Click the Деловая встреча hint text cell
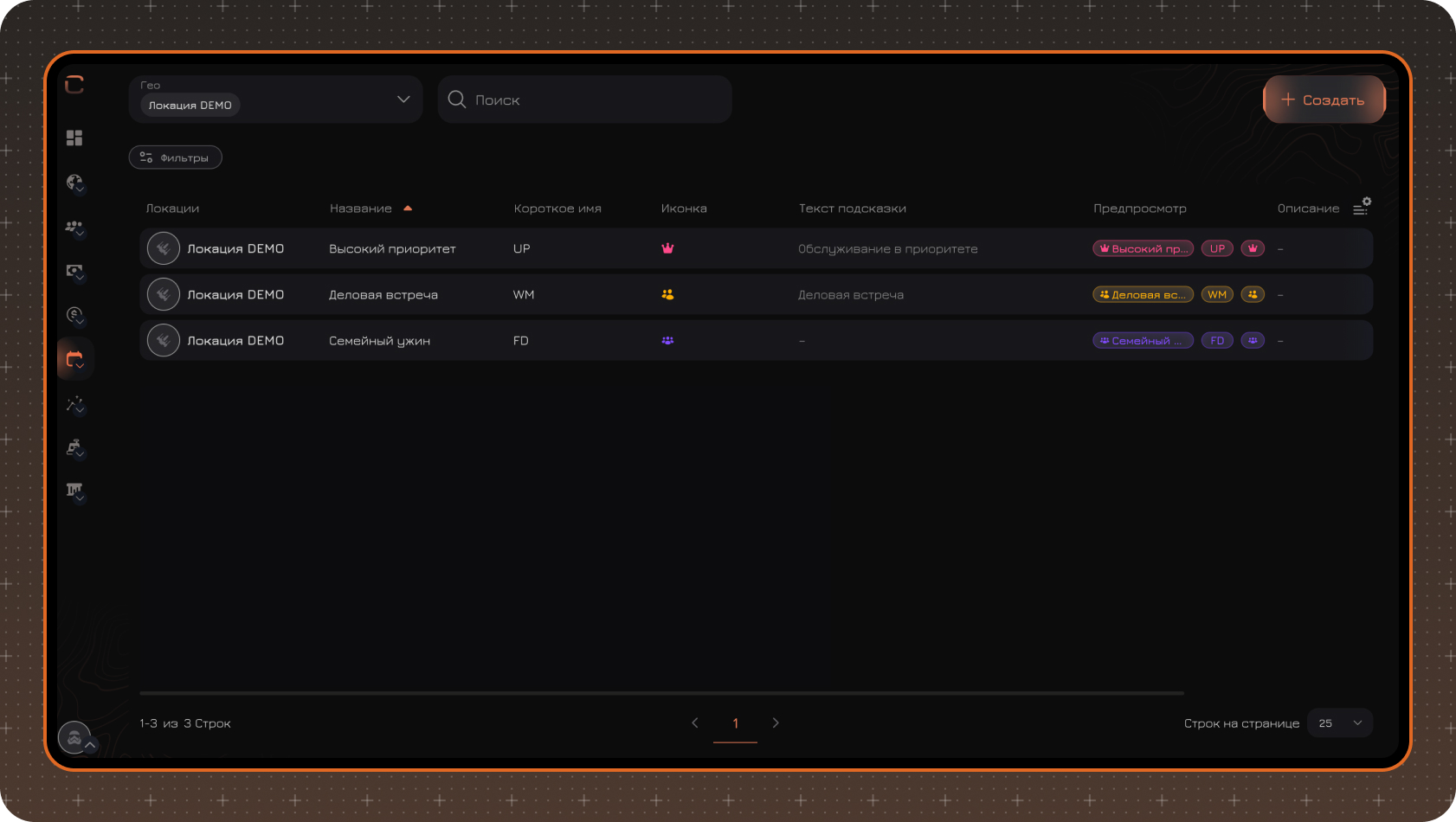Viewport: 1456px width, 822px height. (x=851, y=295)
